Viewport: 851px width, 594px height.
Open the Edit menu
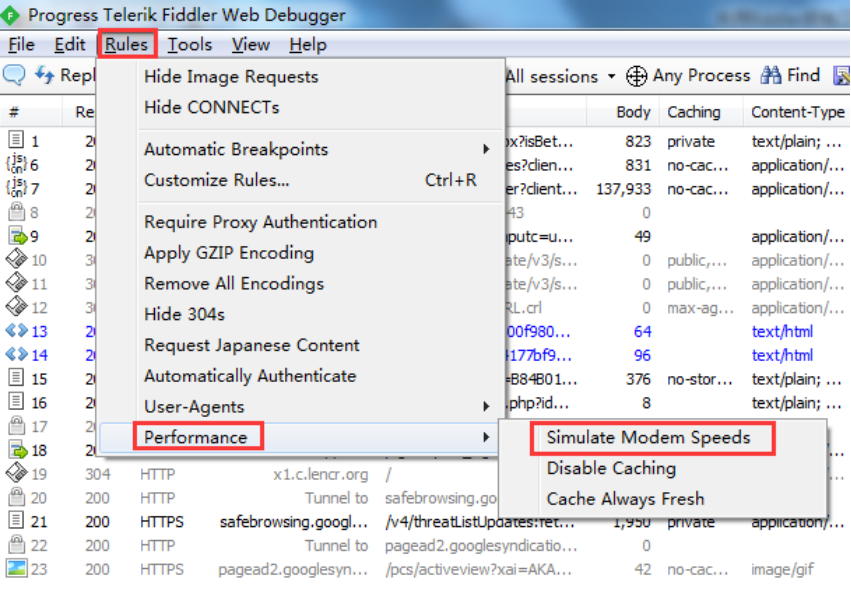(x=69, y=45)
